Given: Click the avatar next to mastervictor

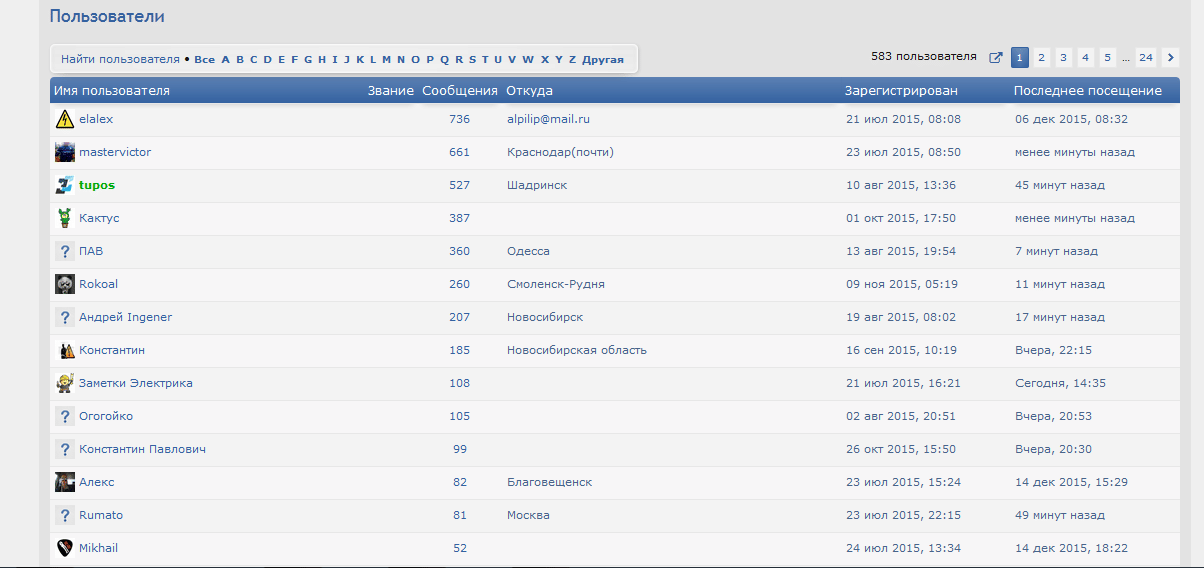Looking at the screenshot, I should click(65, 153).
